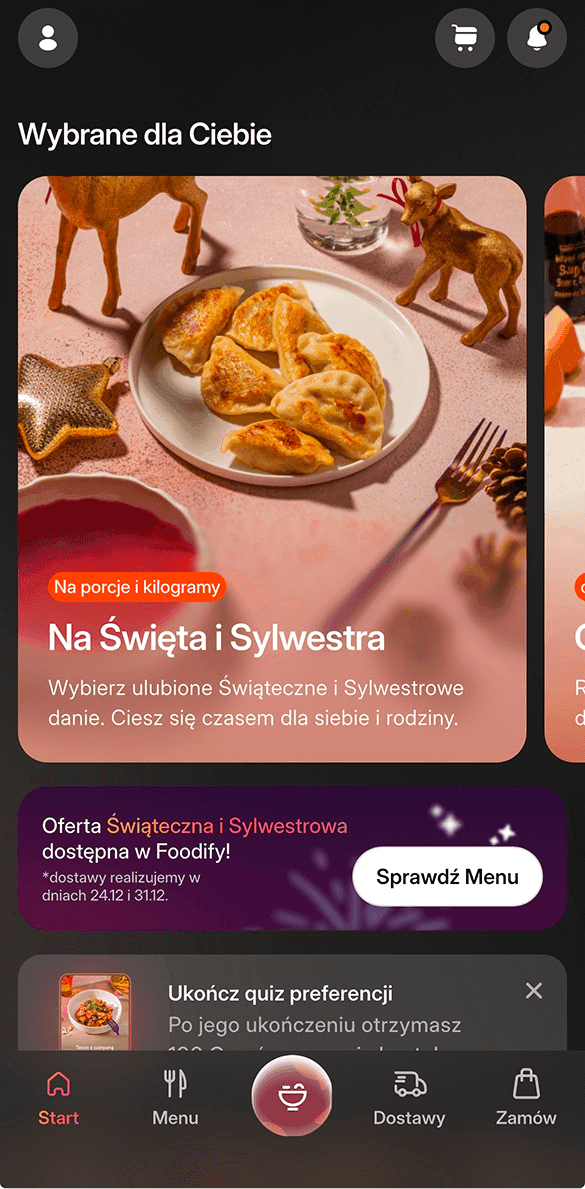
Task: Open the user profile icon
Action: click(x=48, y=37)
